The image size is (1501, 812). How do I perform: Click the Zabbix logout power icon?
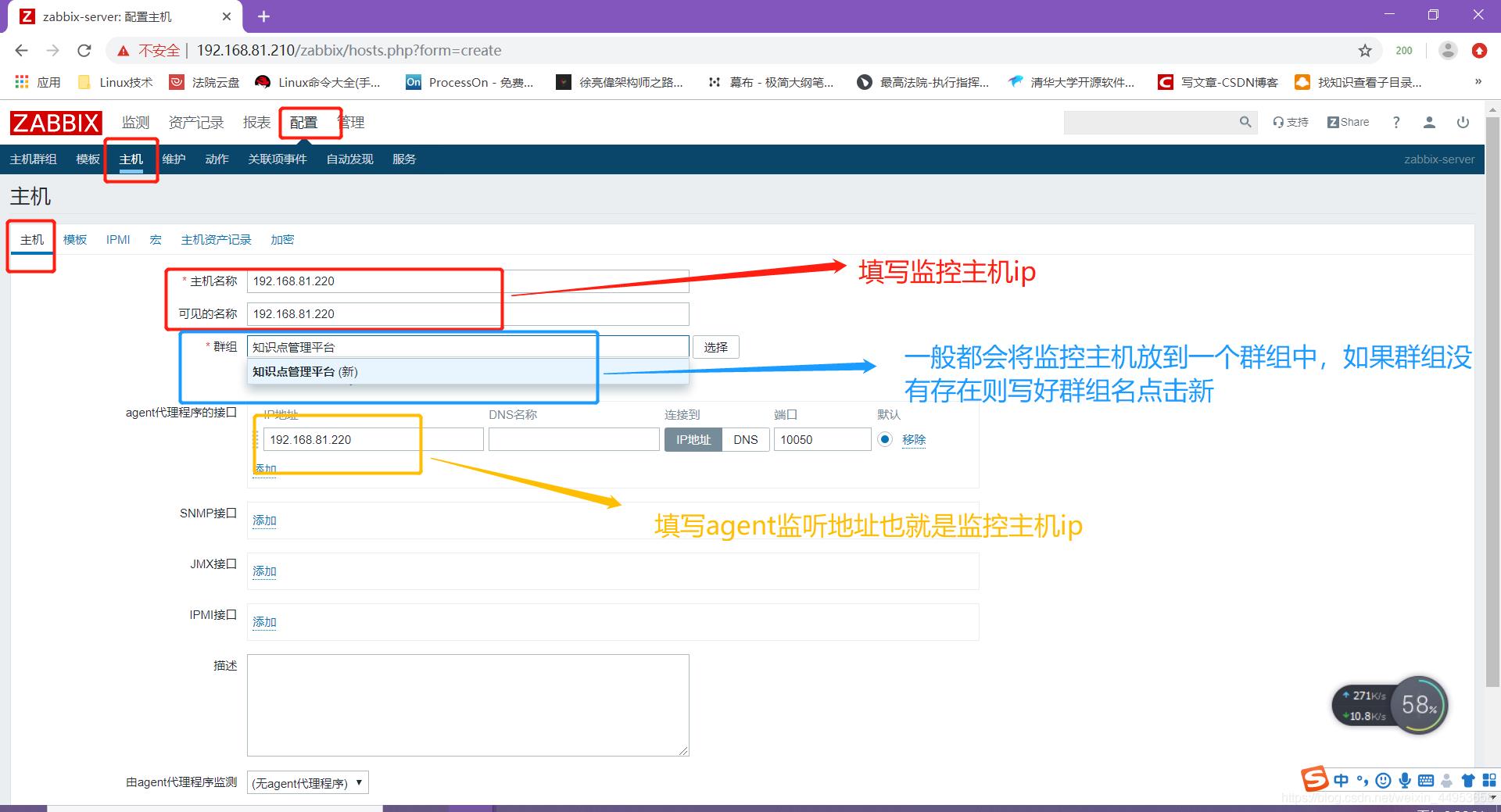tap(1463, 122)
